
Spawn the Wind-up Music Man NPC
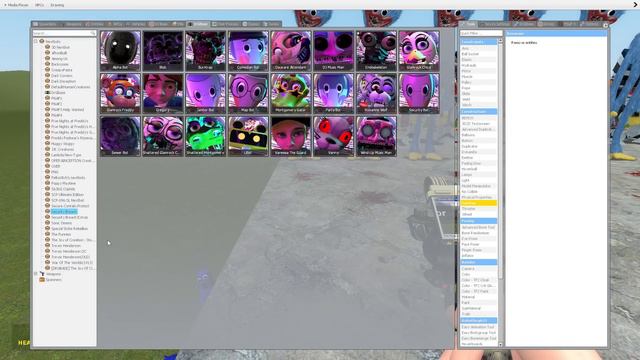[x=376, y=136]
